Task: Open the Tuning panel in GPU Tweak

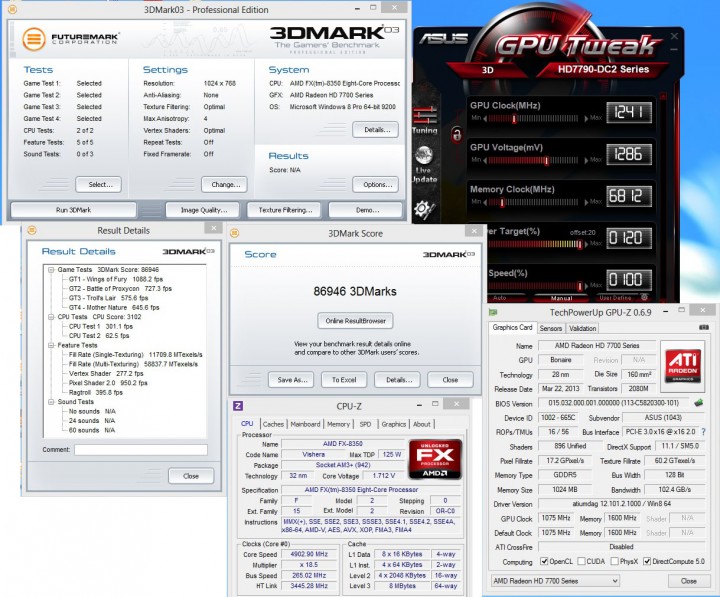Action: coord(425,120)
